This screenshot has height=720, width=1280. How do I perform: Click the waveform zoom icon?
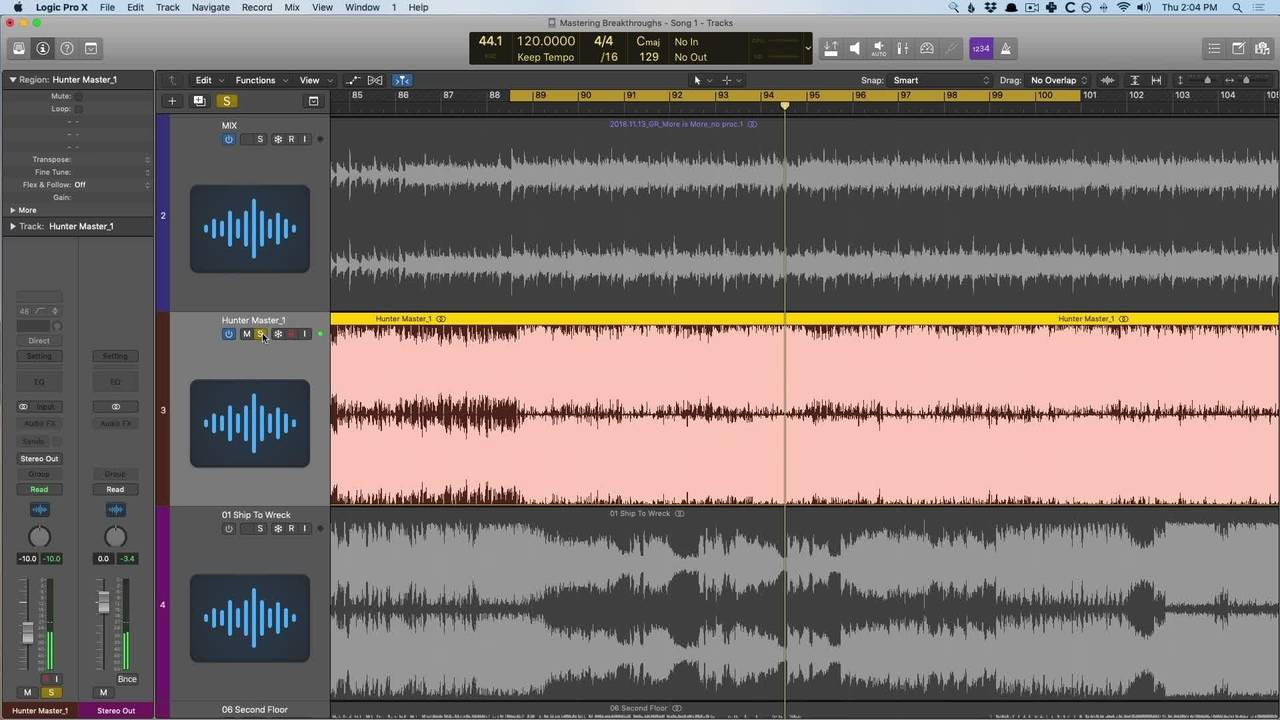[x=1107, y=80]
